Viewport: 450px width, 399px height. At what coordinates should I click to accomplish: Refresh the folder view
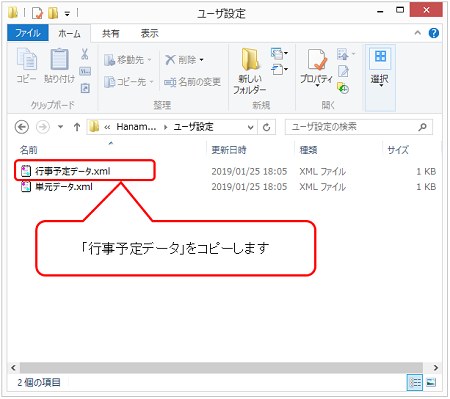click(267, 127)
